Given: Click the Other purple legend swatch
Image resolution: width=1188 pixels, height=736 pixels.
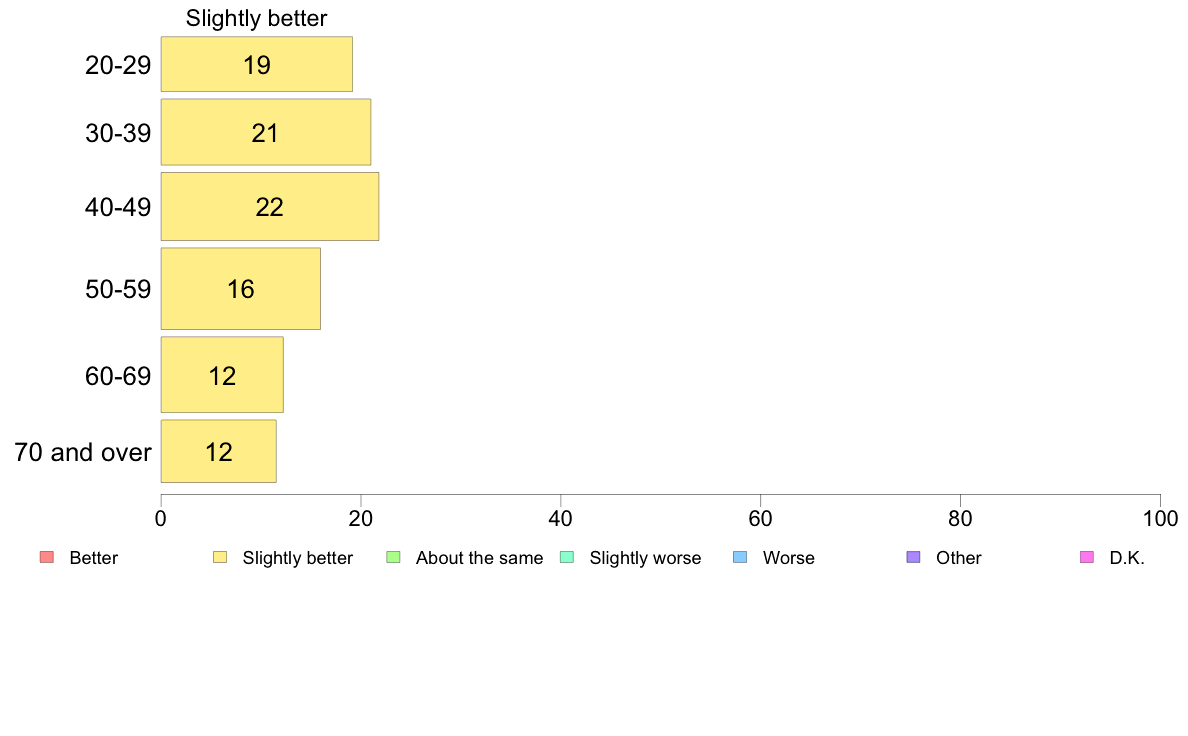Looking at the screenshot, I should tap(914, 557).
